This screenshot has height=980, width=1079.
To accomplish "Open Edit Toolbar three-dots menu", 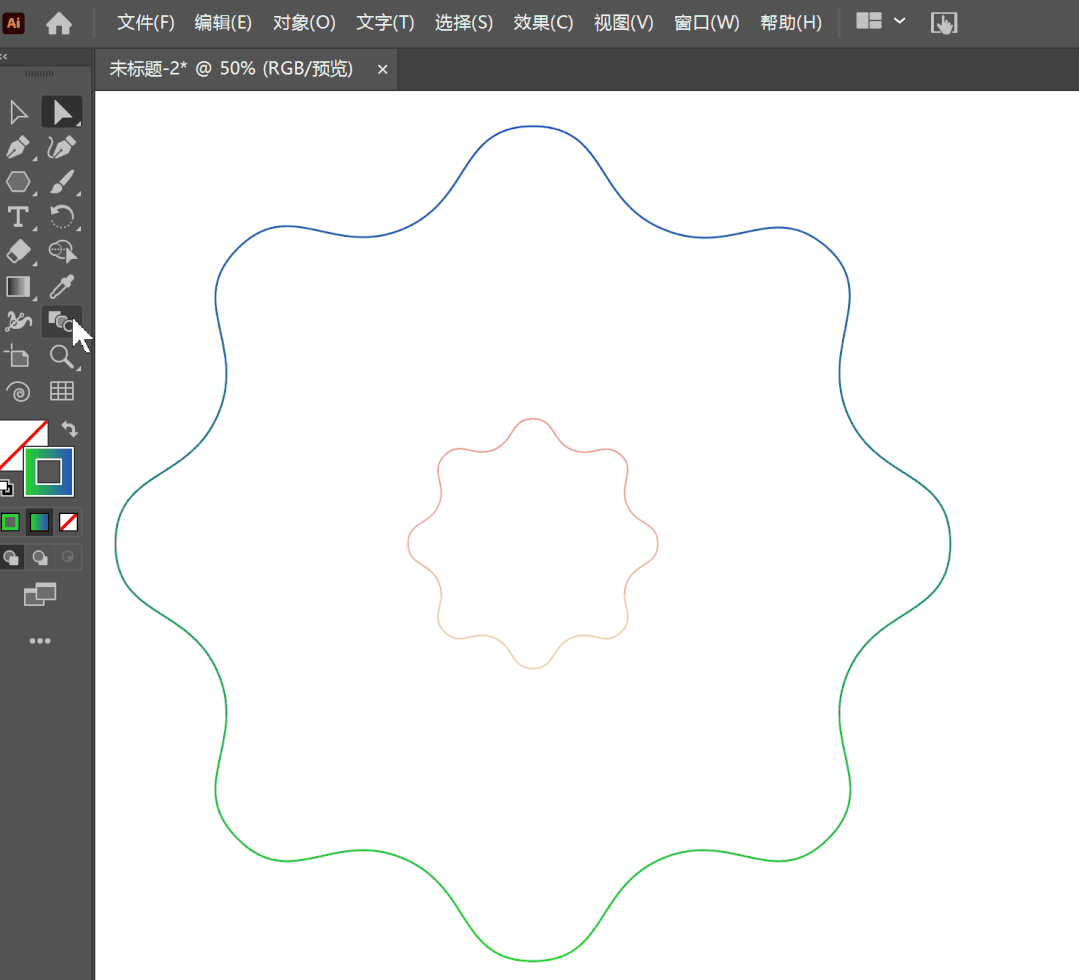I will coord(40,641).
